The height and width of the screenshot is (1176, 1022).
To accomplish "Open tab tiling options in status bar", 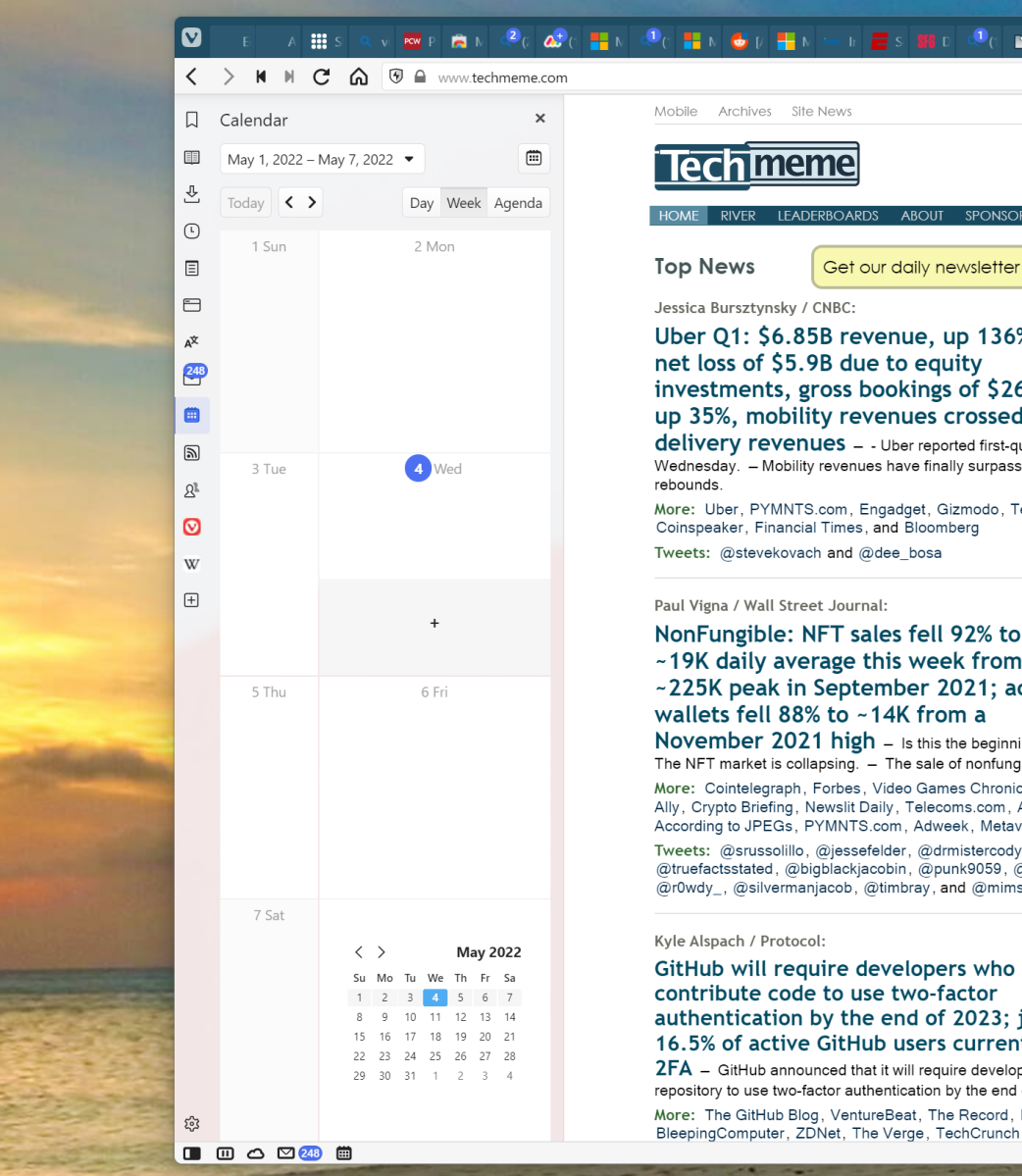I will (225, 1153).
